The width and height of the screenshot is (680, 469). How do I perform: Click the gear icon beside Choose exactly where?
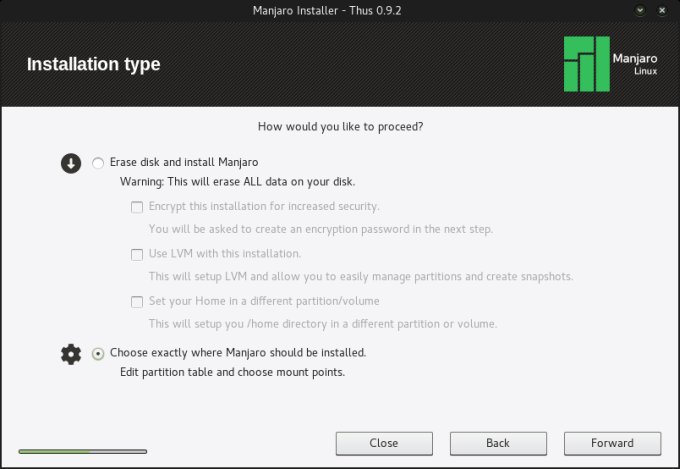tap(71, 354)
